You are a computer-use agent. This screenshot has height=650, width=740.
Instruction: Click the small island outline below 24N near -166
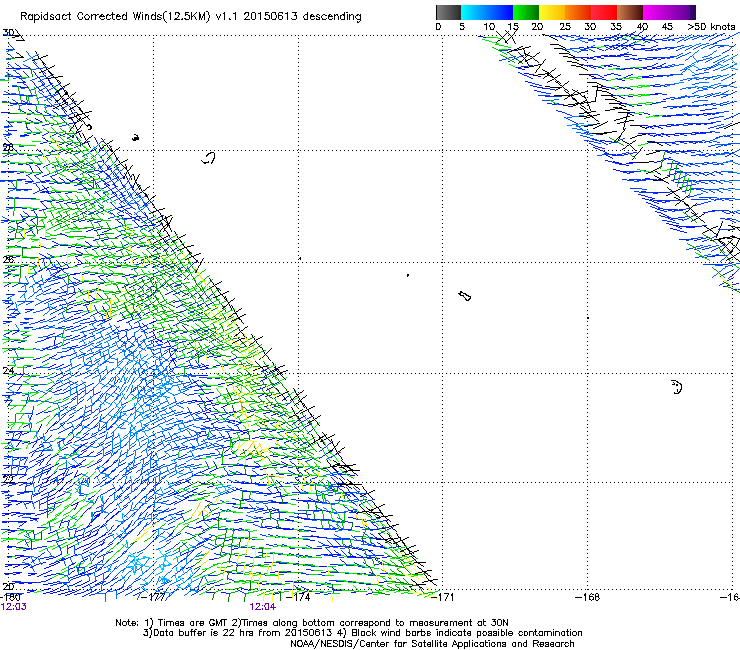(x=677, y=387)
